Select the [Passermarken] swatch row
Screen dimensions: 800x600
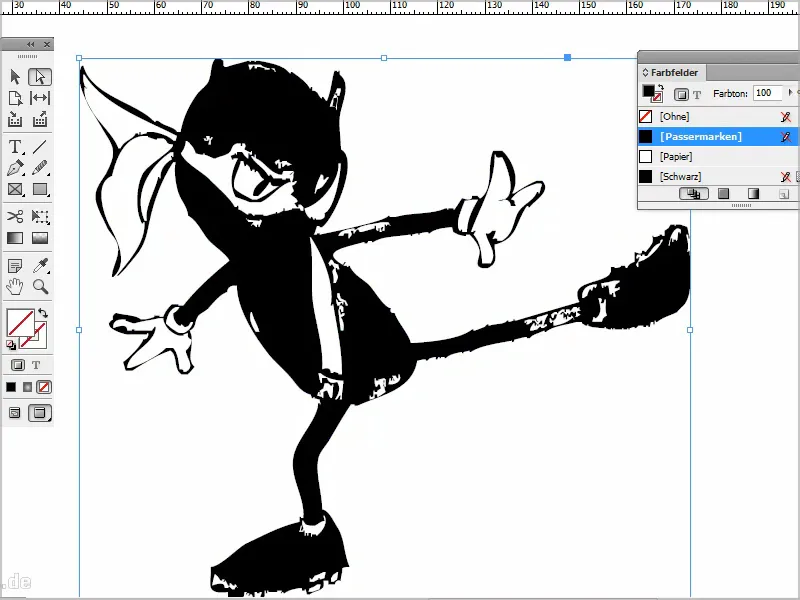pyautogui.click(x=718, y=136)
